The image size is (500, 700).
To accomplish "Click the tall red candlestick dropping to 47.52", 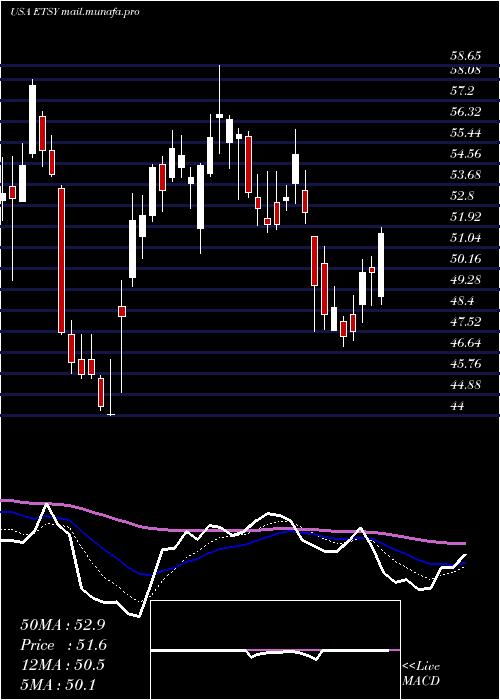I will (62, 261).
